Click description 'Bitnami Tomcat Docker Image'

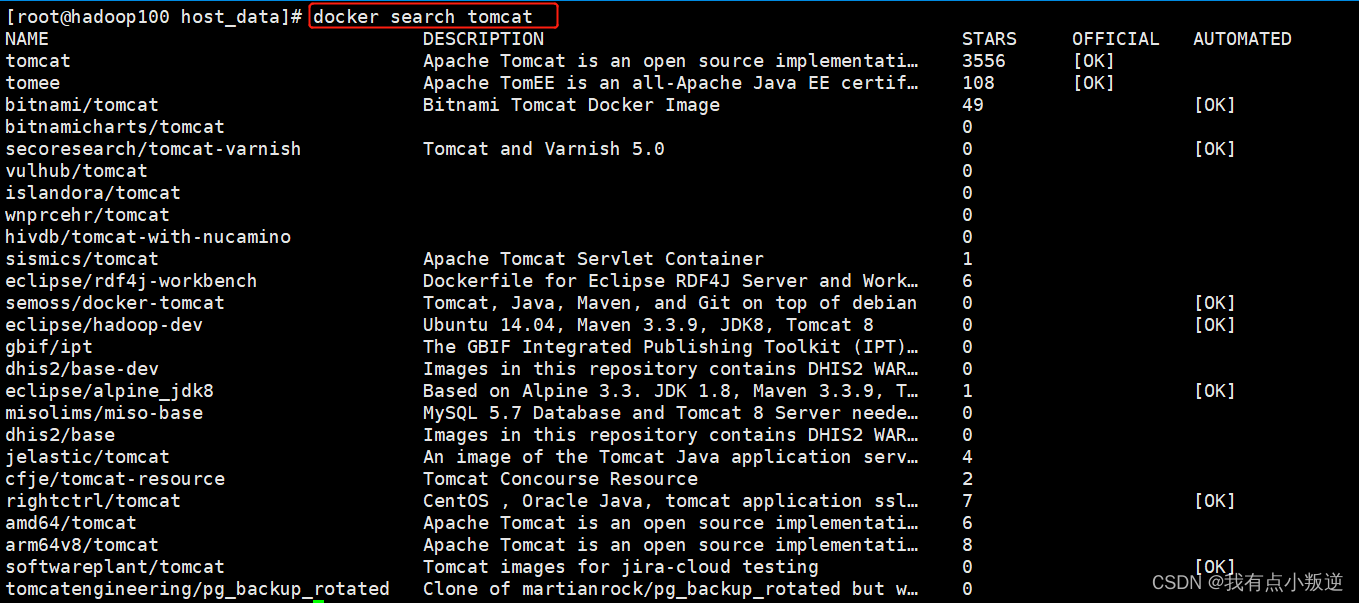click(x=571, y=105)
